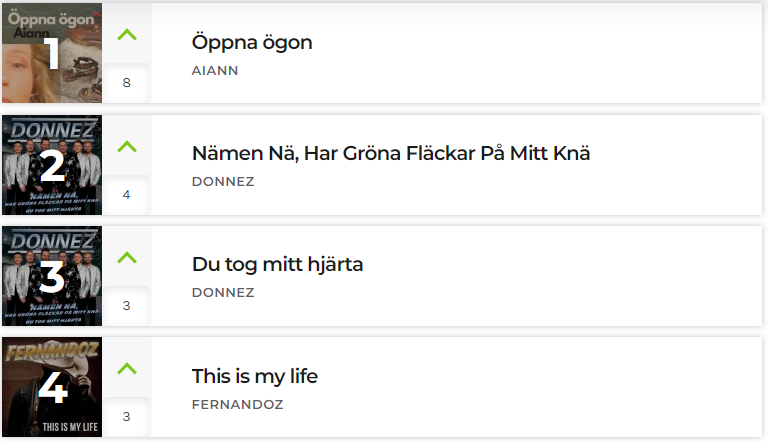Select the song title Du tog mitt hjärta
This screenshot has width=768, height=443.
tap(277, 265)
